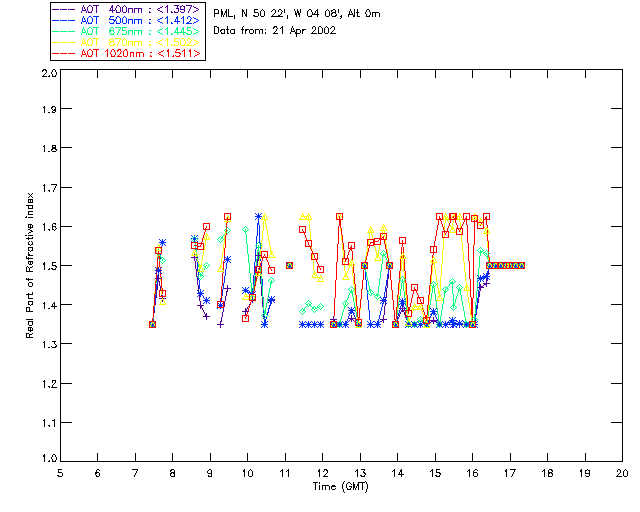Click the y-axis label 1.2
The image size is (640, 512).
(49, 384)
